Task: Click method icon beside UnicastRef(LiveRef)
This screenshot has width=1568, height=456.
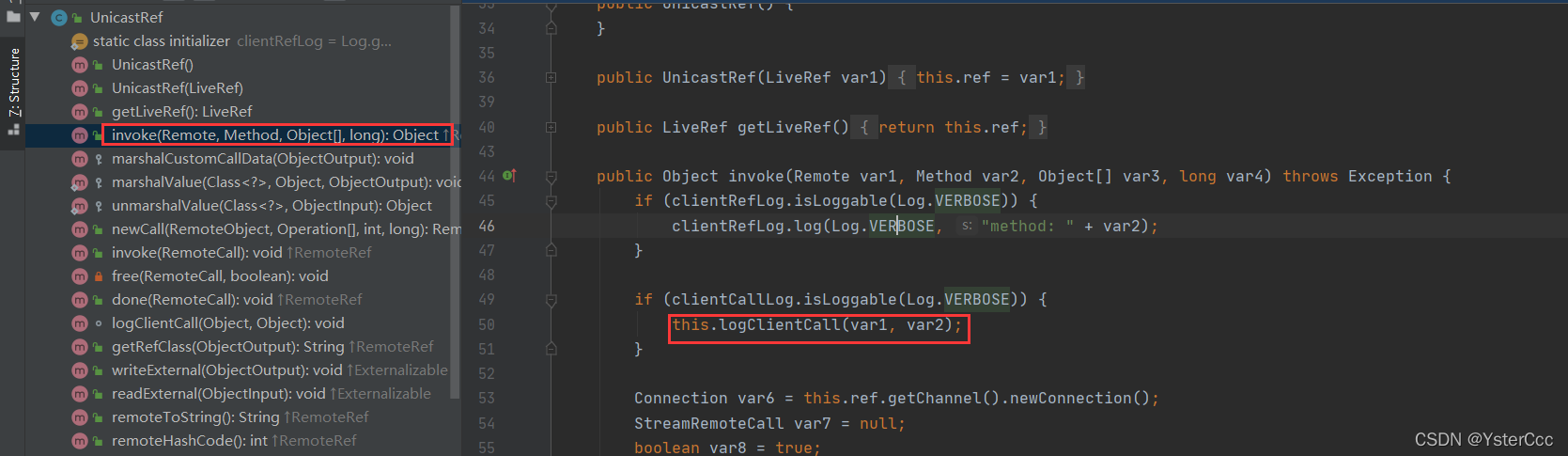Action: (x=80, y=88)
